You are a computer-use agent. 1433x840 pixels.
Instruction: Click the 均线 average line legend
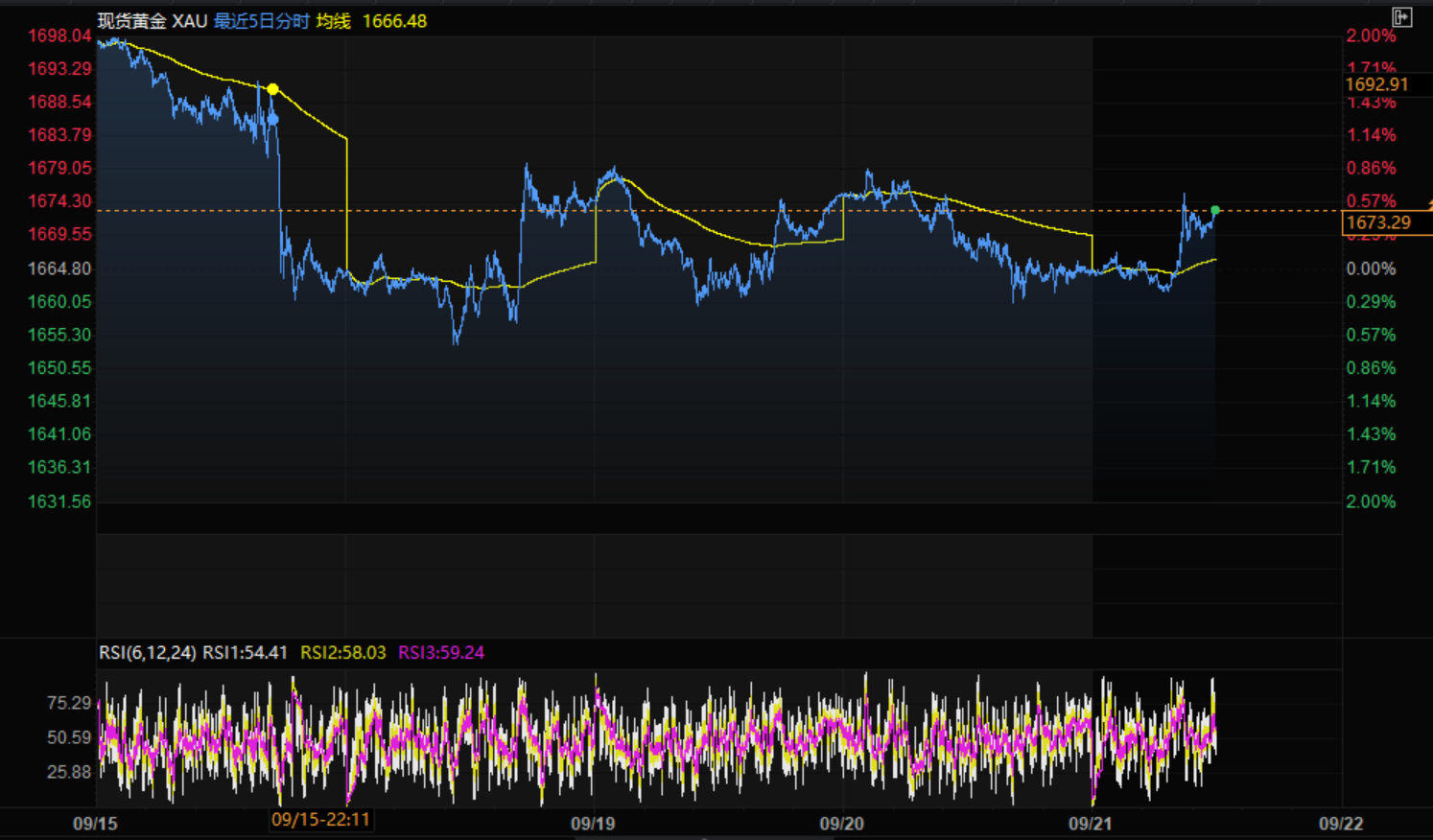tap(333, 21)
